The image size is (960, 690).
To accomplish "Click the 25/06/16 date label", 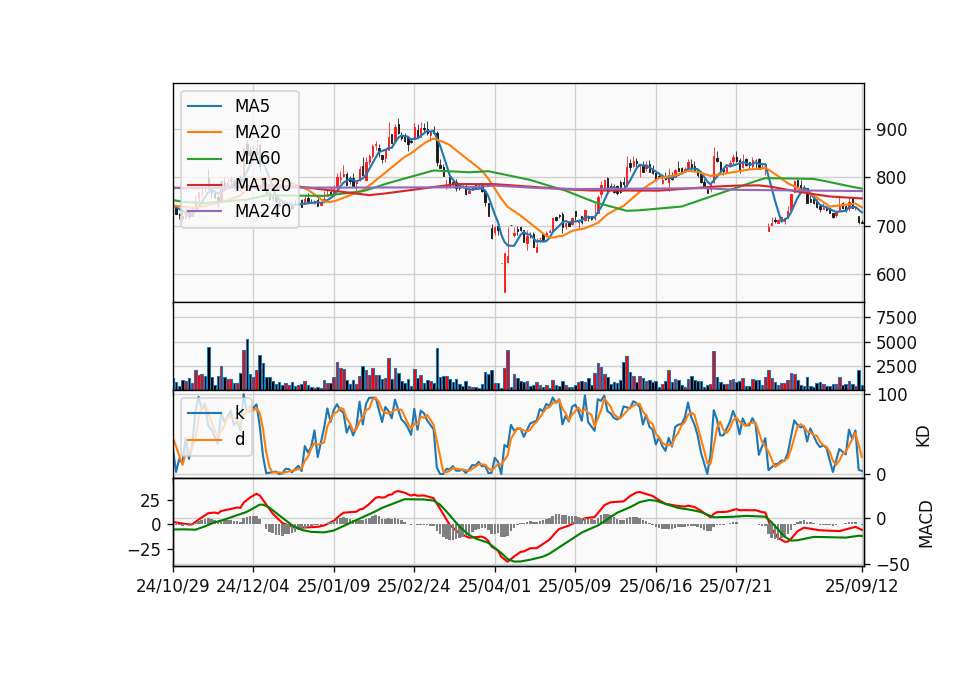I will tap(656, 586).
